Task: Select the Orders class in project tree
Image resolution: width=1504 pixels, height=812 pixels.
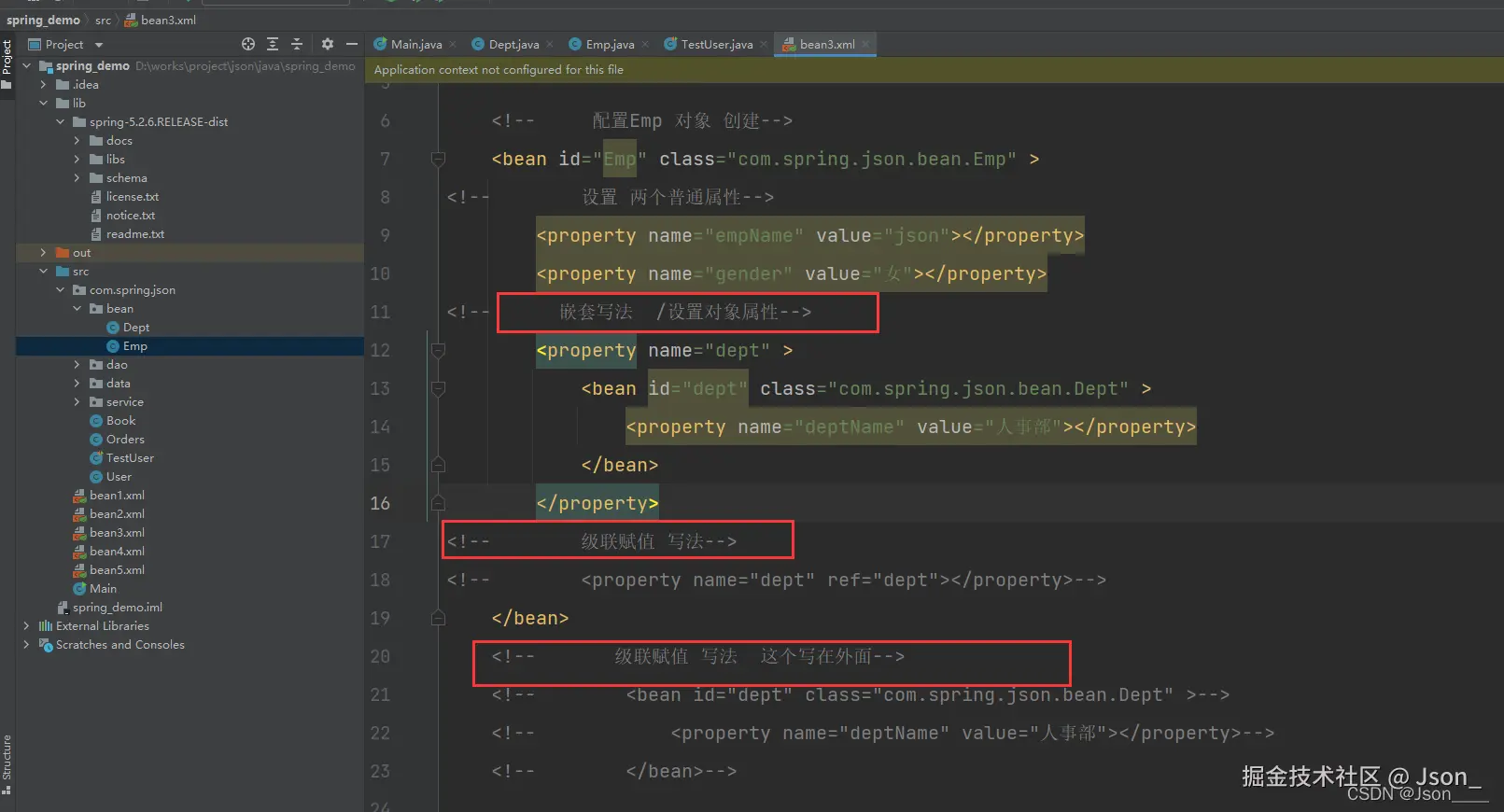Action: [x=125, y=440]
